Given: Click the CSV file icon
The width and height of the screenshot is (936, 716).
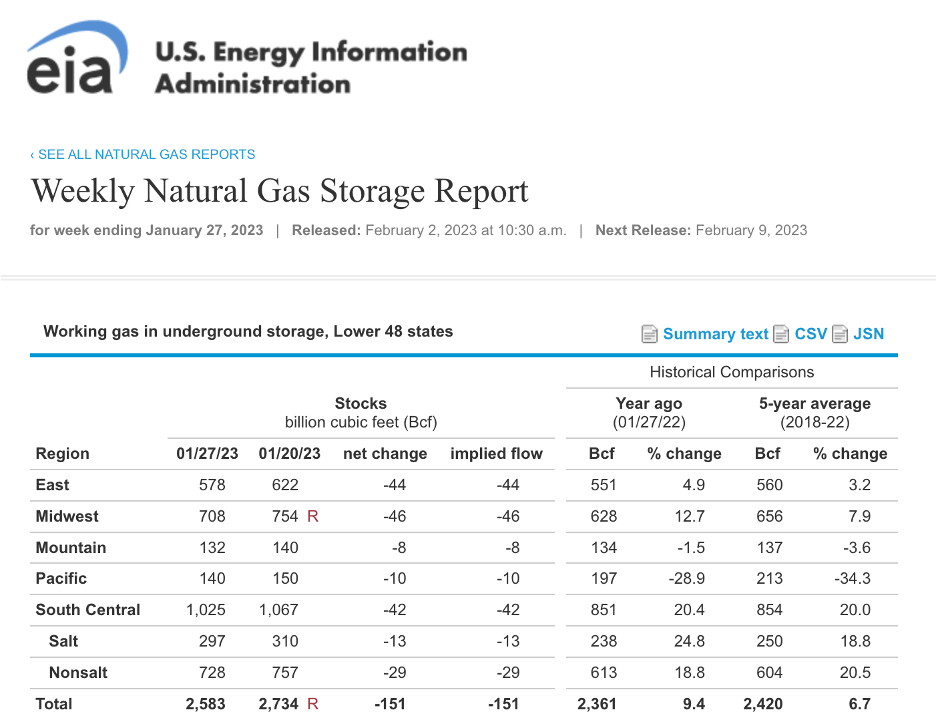Looking at the screenshot, I should point(782,334).
